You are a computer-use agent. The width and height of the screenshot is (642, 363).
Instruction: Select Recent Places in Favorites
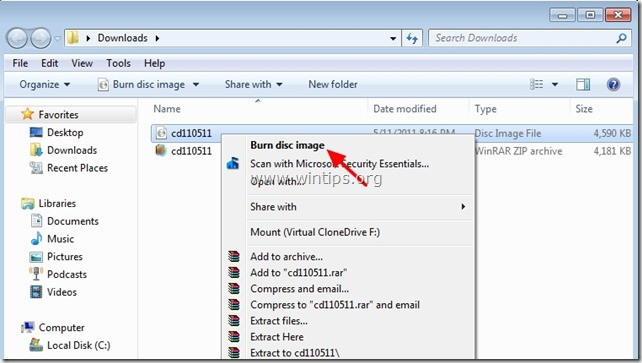(x=77, y=168)
